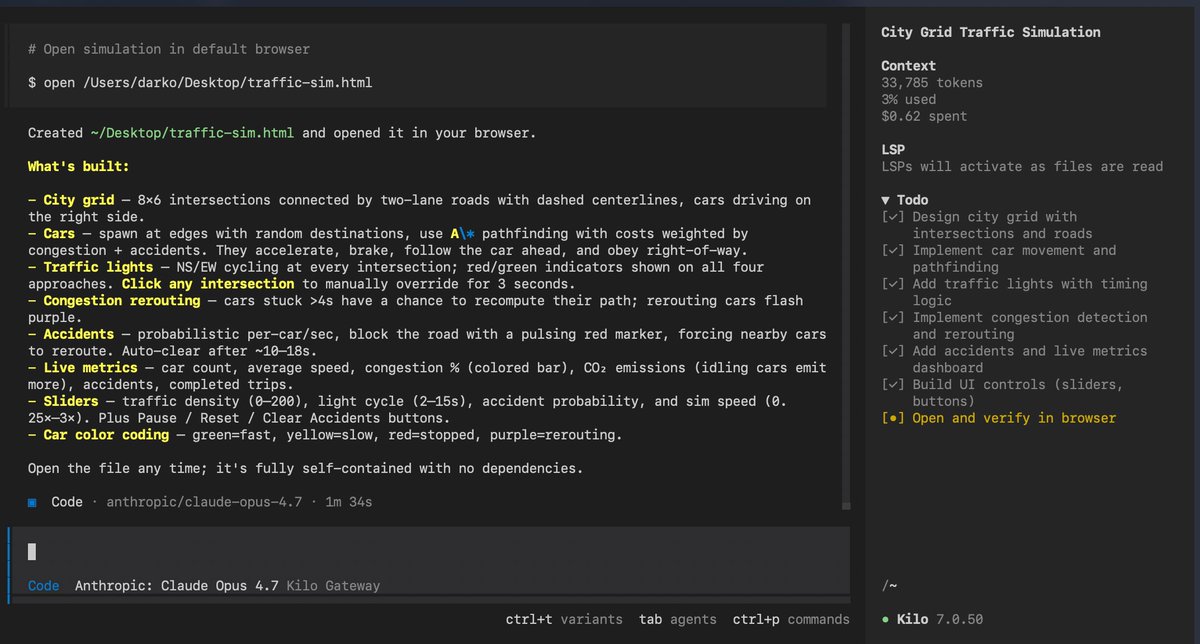Click the 'Sliders' bold label
Screen dimensions: 1200x644
71,401
